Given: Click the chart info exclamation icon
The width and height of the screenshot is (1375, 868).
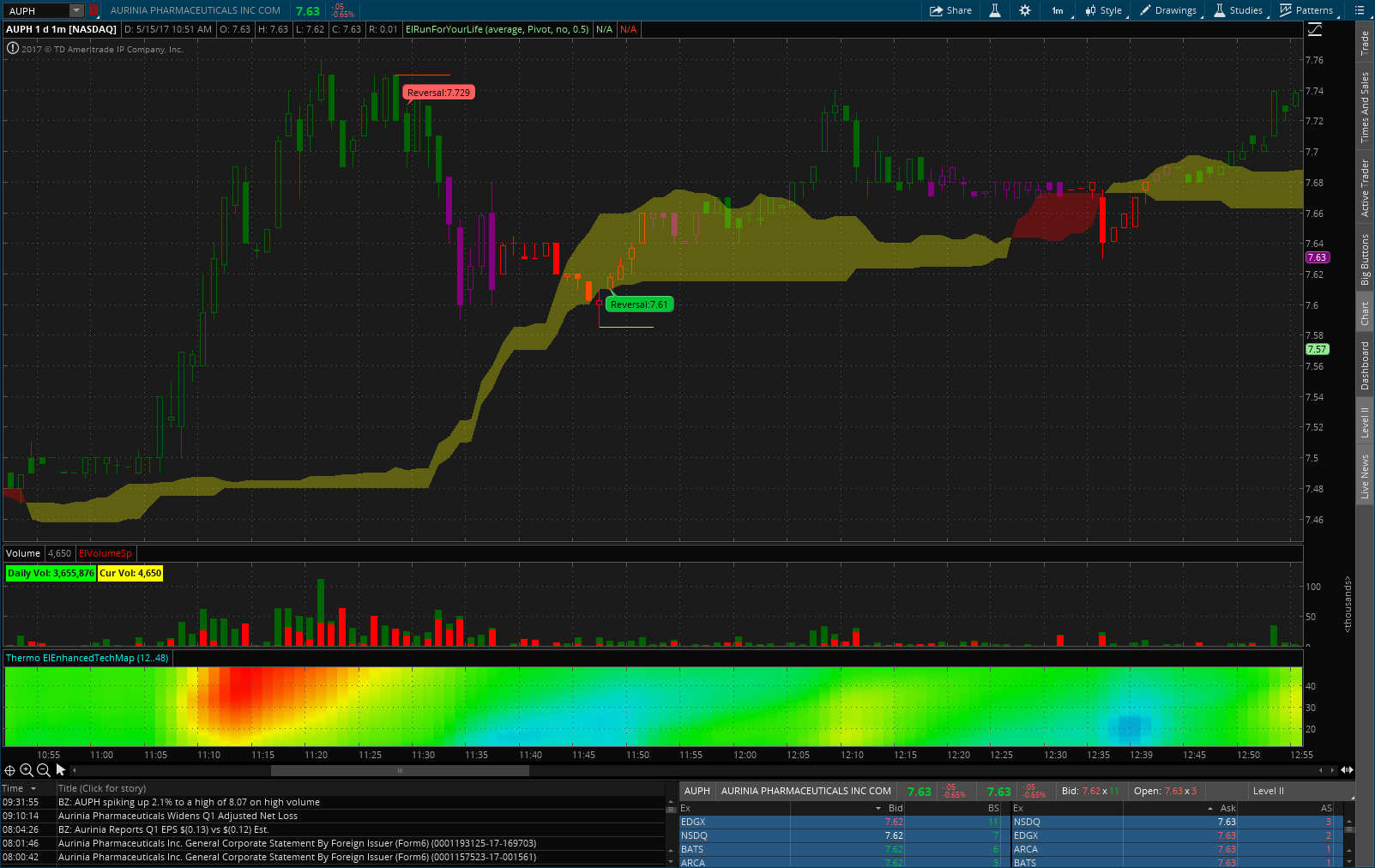Looking at the screenshot, I should 12,49.
